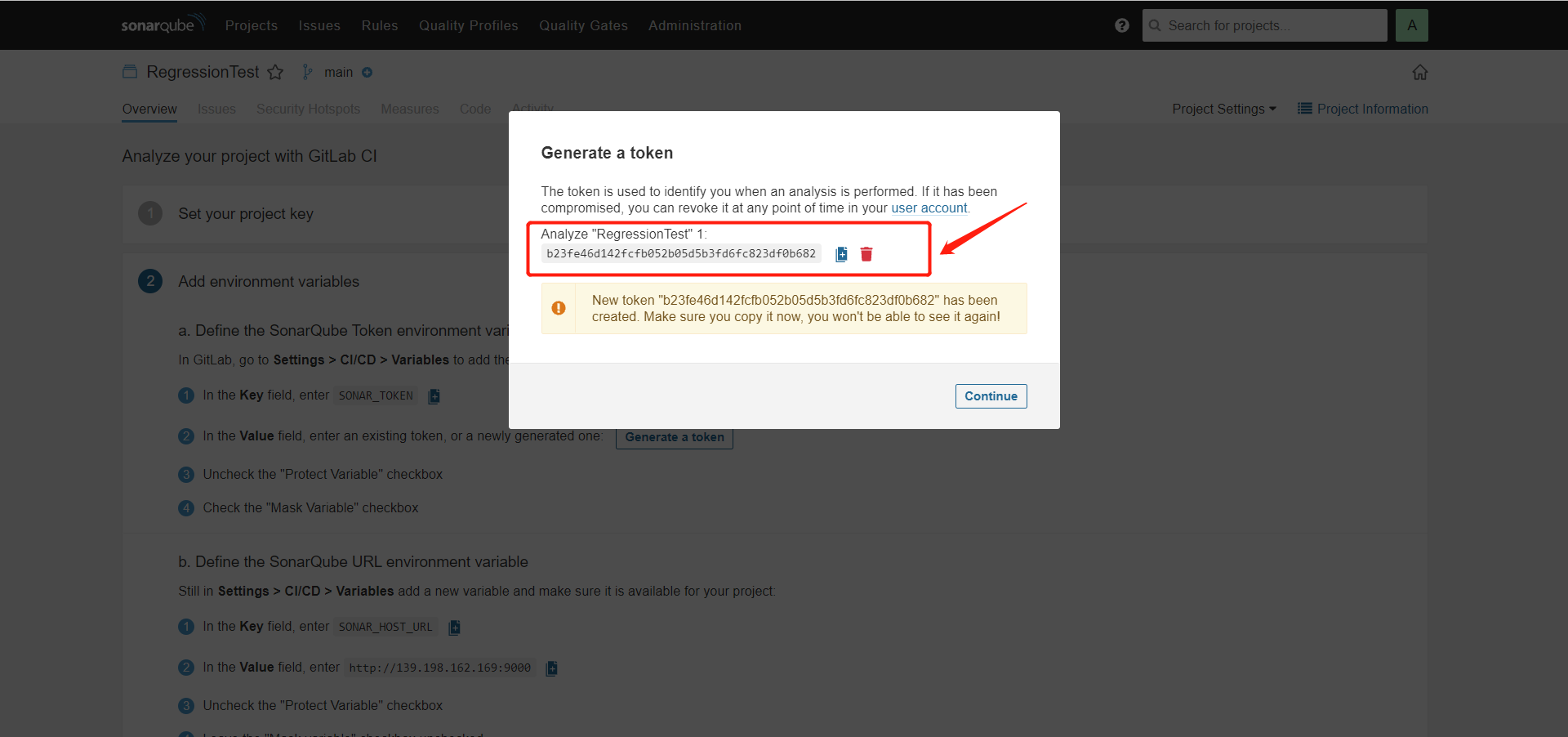Open the help menu
This screenshot has width=1568, height=737.
click(1121, 25)
